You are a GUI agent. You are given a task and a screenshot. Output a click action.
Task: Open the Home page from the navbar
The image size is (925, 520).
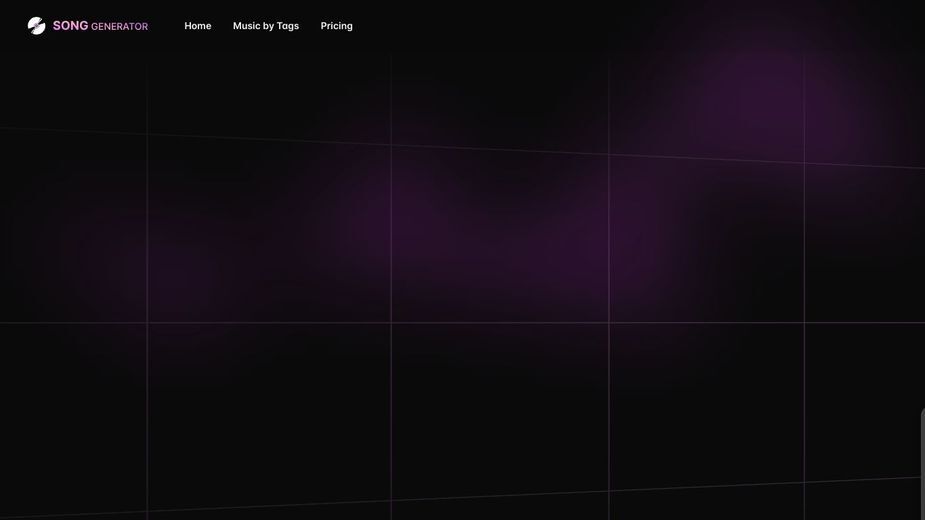pos(198,26)
